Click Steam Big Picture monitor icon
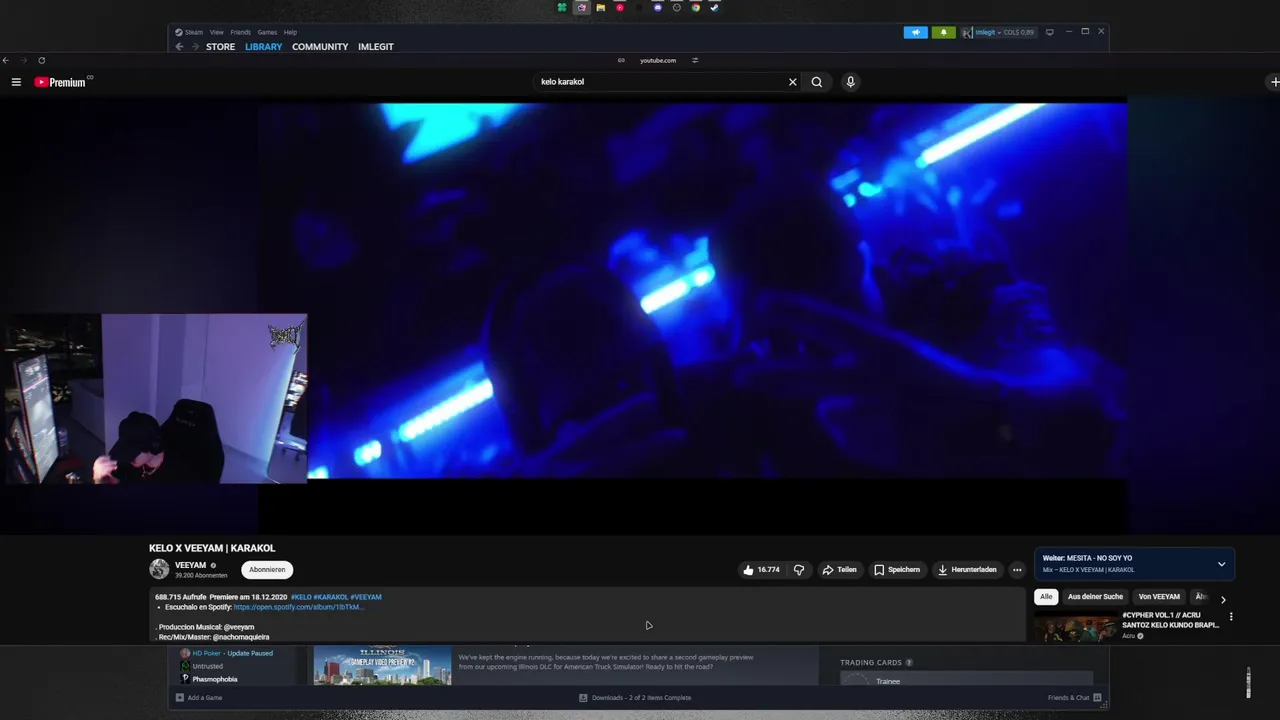The image size is (1280, 720). tap(1049, 32)
